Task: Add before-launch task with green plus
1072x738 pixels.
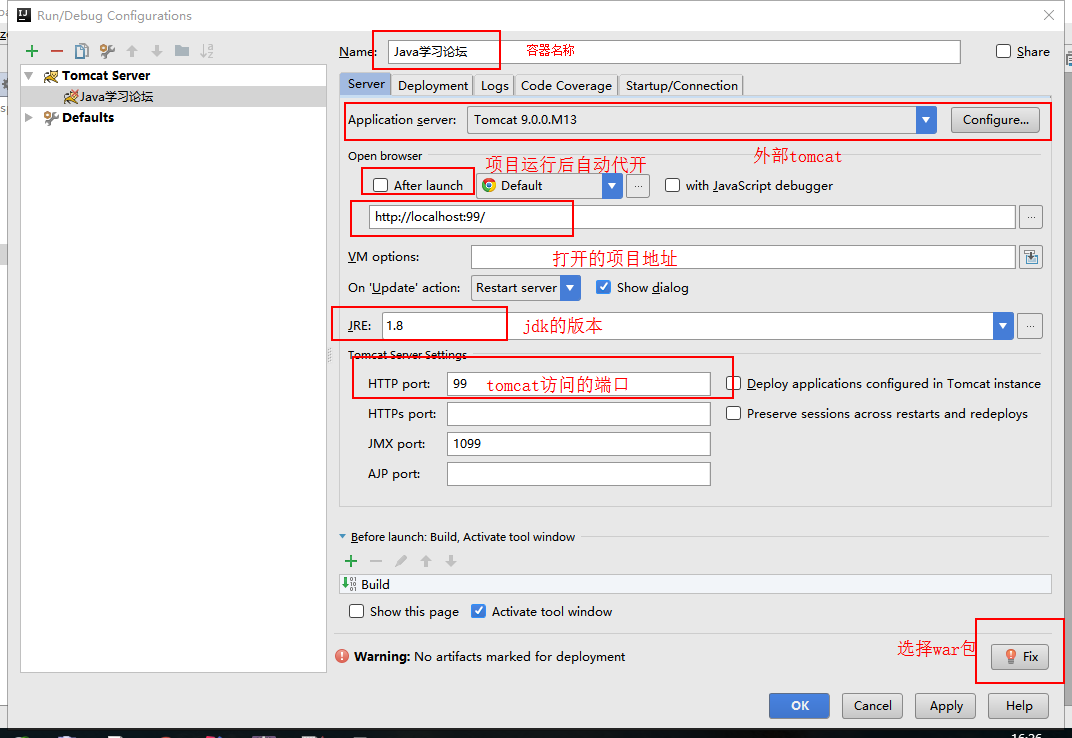Action: tap(351, 562)
